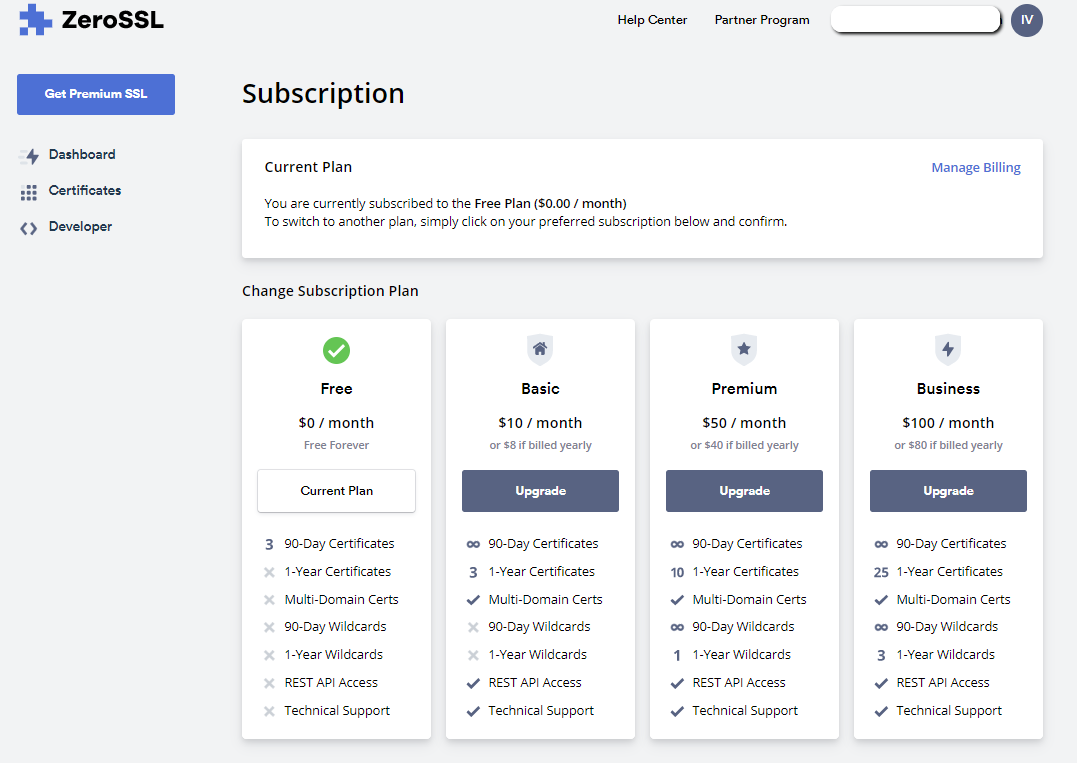Click the Premium plan star shield icon
This screenshot has height=763, width=1077.
[744, 350]
